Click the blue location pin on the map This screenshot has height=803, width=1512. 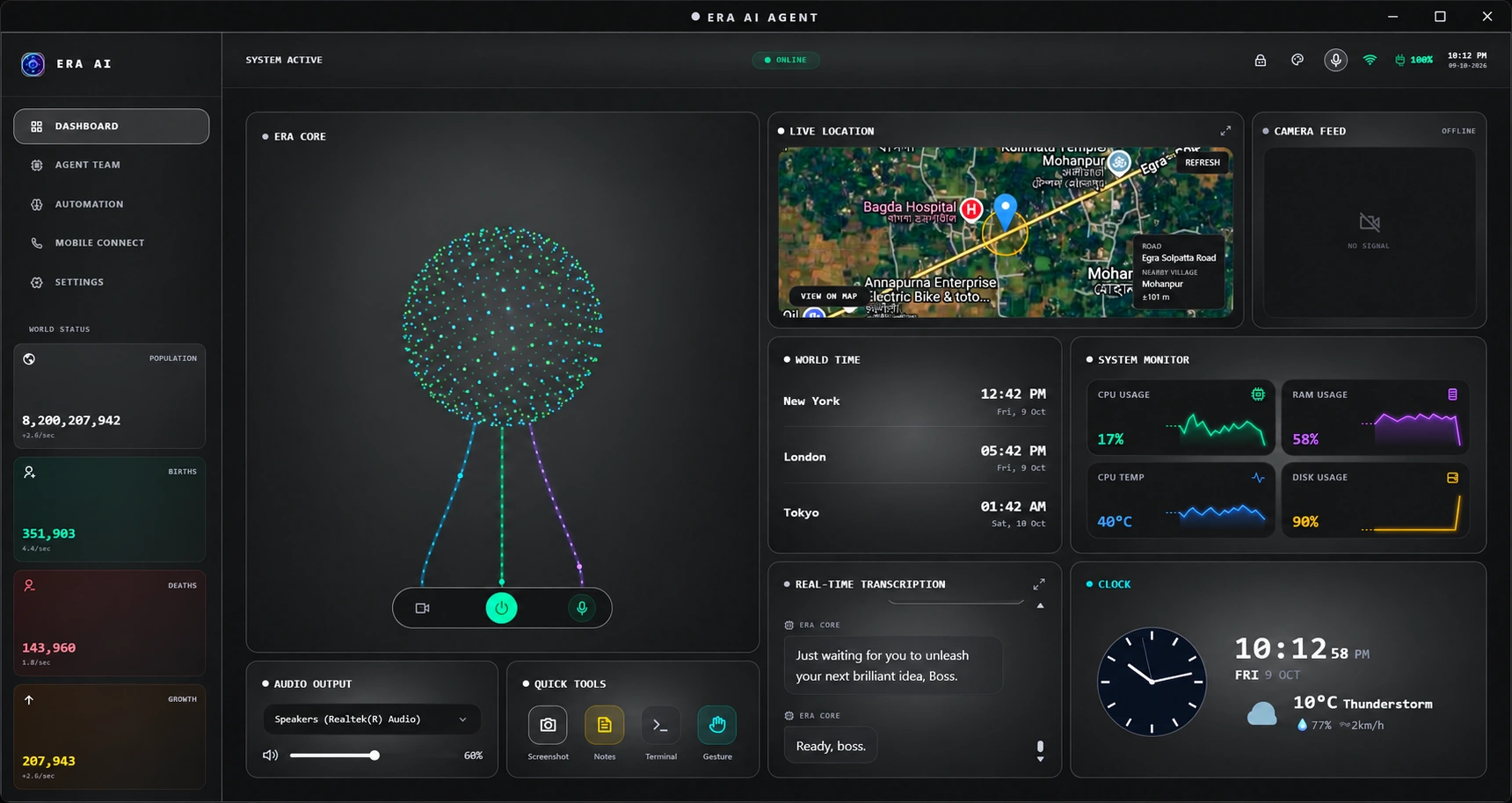tap(1005, 213)
